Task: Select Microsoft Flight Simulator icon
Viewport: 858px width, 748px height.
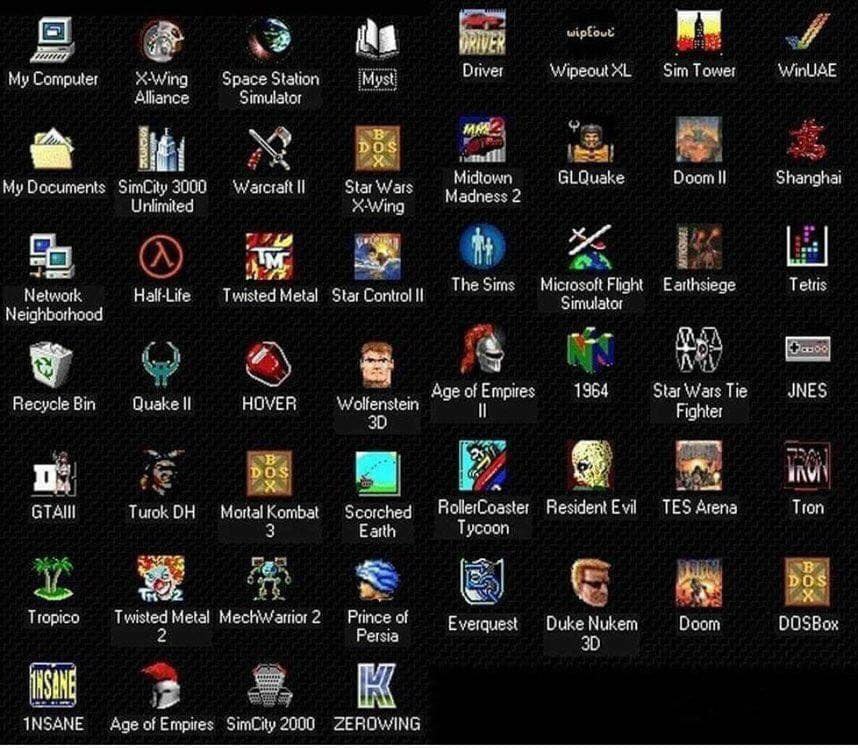Action: pos(590,247)
